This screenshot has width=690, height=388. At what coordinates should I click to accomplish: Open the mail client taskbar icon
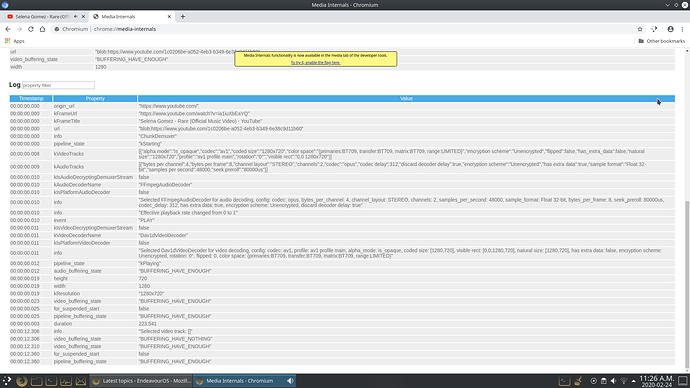tap(81, 381)
